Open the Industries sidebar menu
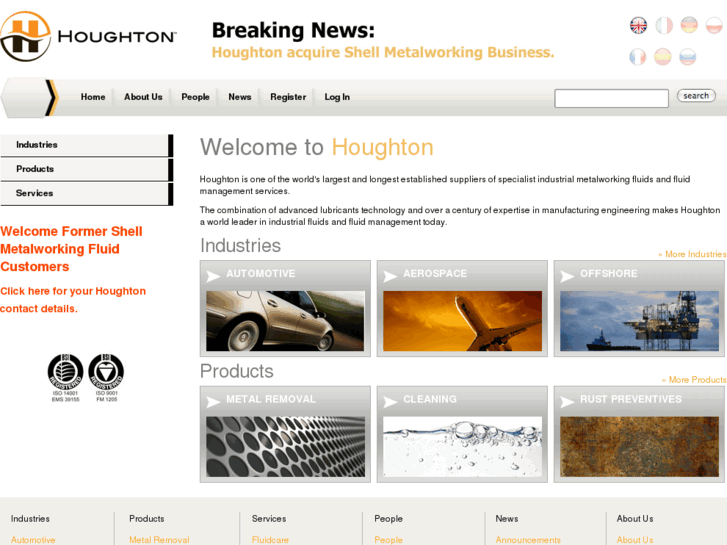Image resolution: width=727 pixels, height=545 pixels. click(87, 145)
